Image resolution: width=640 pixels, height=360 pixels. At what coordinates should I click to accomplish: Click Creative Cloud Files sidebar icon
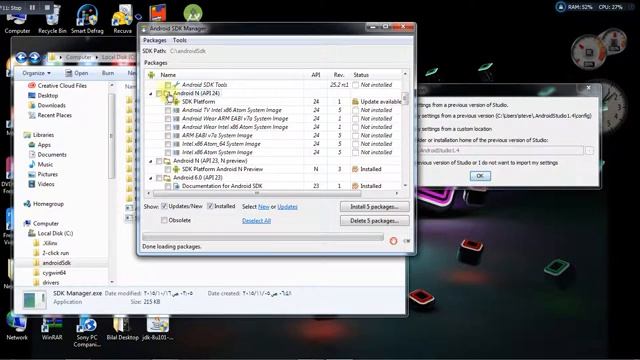point(32,86)
